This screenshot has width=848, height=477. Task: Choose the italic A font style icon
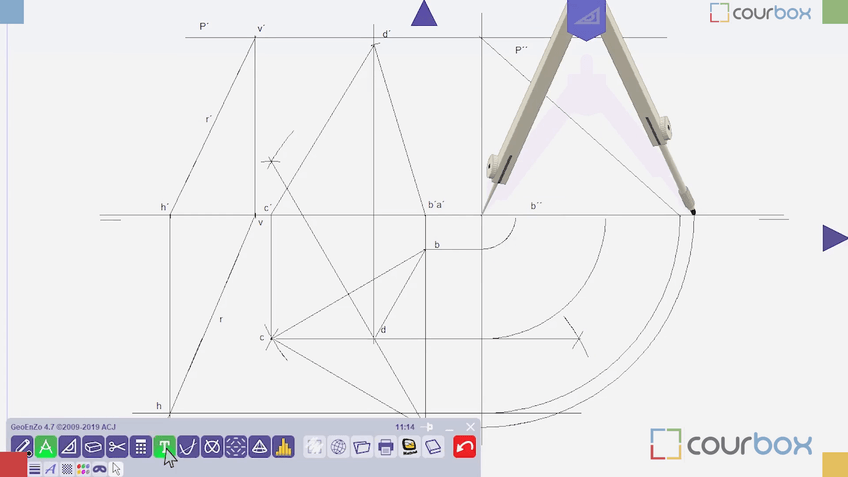coord(51,468)
